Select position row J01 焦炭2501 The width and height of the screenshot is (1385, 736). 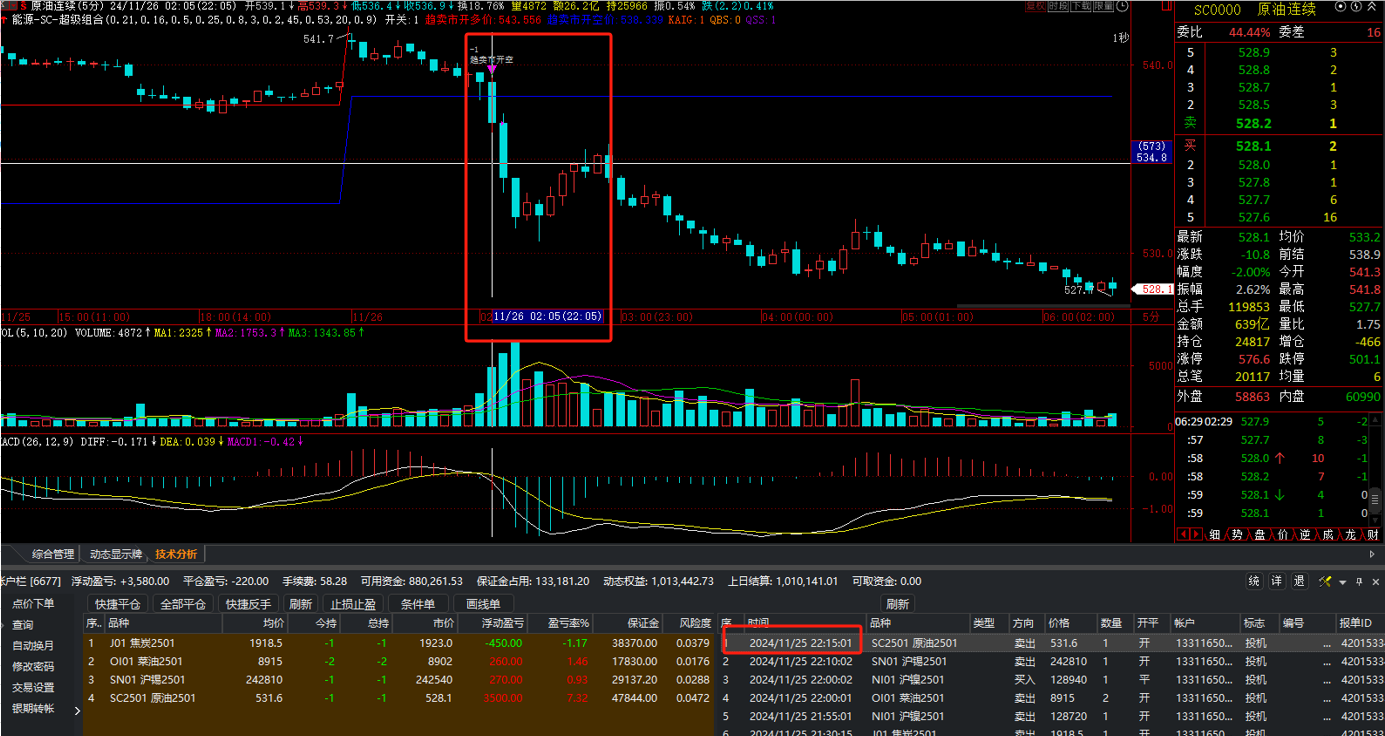pyautogui.click(x=400, y=643)
